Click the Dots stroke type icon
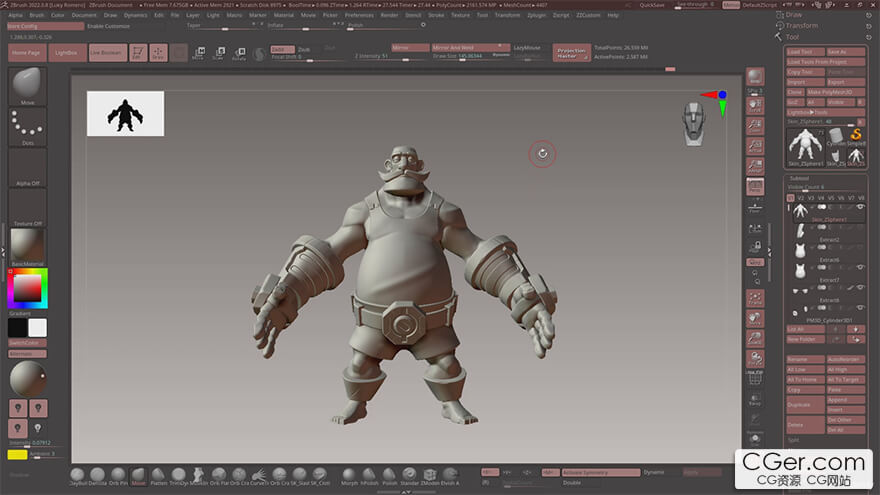The width and height of the screenshot is (880, 495). [x=27, y=123]
